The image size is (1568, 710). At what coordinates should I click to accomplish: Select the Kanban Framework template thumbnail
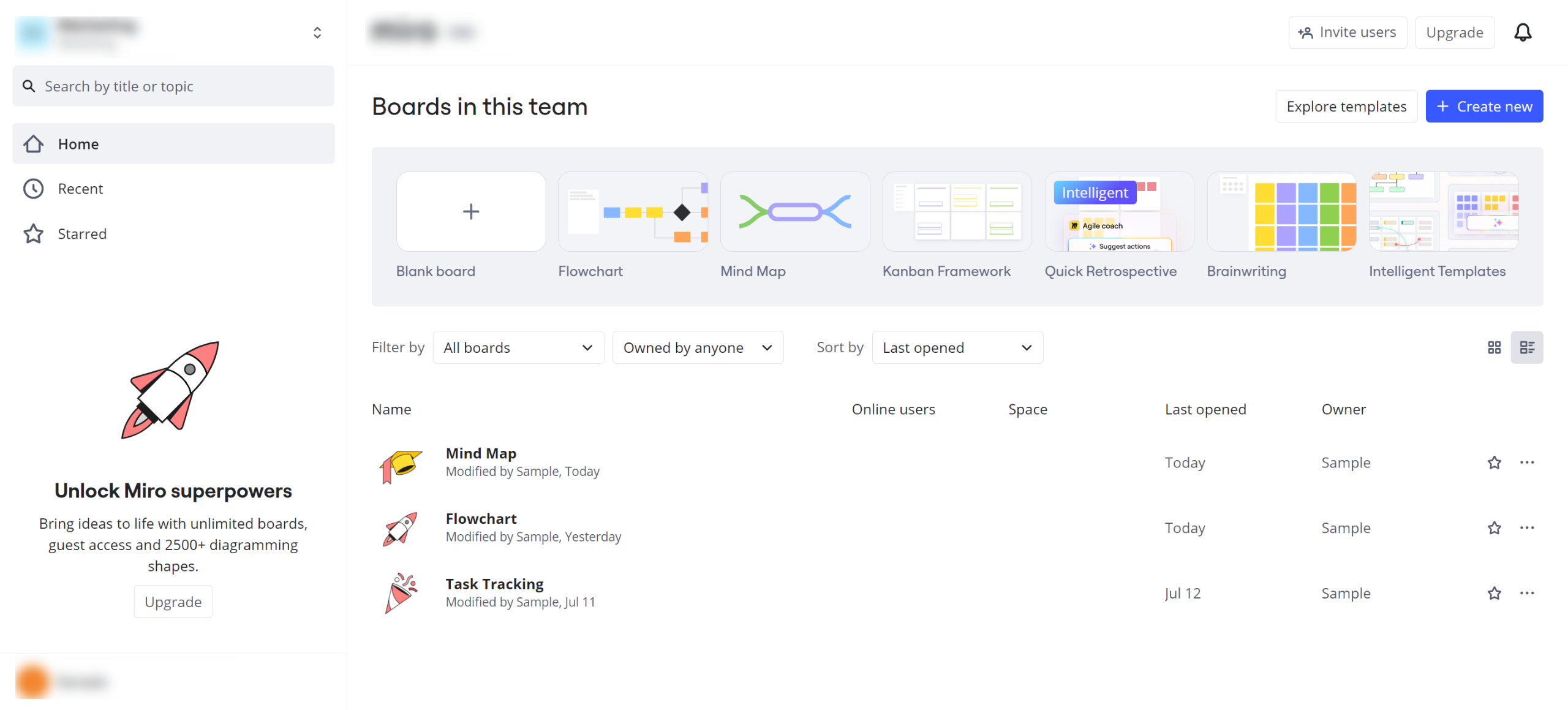point(957,212)
